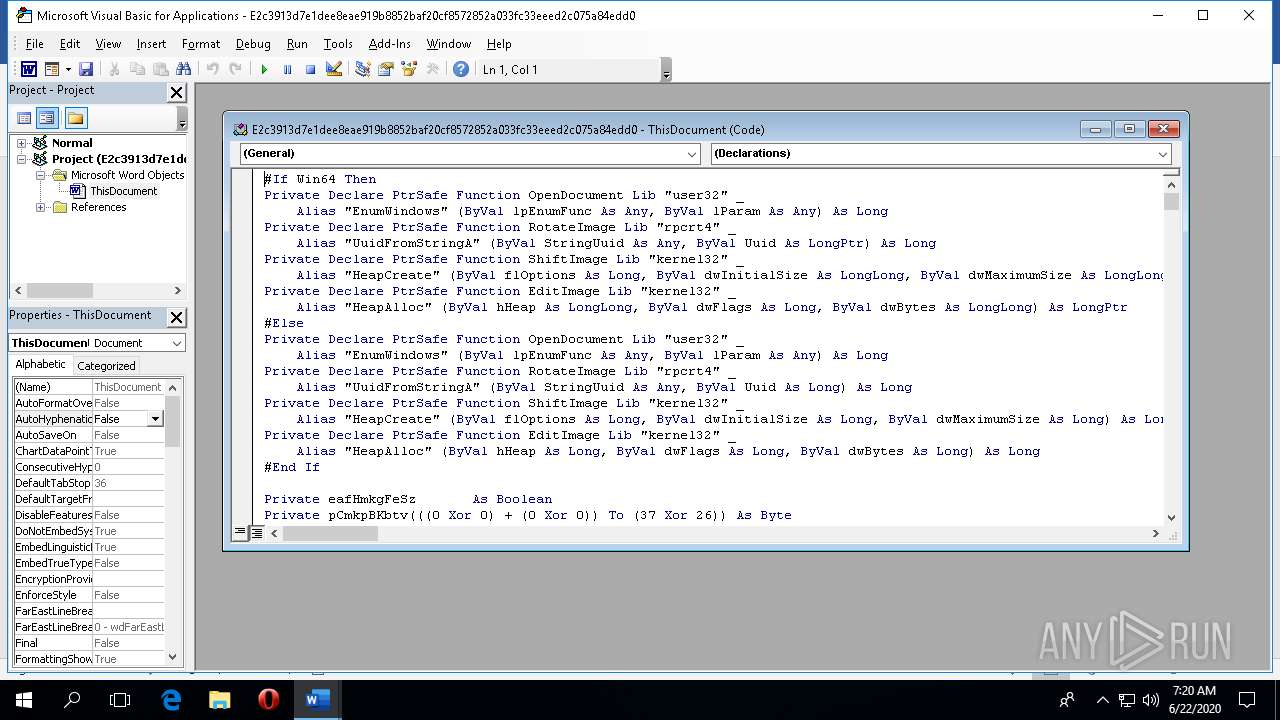Click the Cut scissors icon
This screenshot has width=1280, height=720.
[x=114, y=69]
